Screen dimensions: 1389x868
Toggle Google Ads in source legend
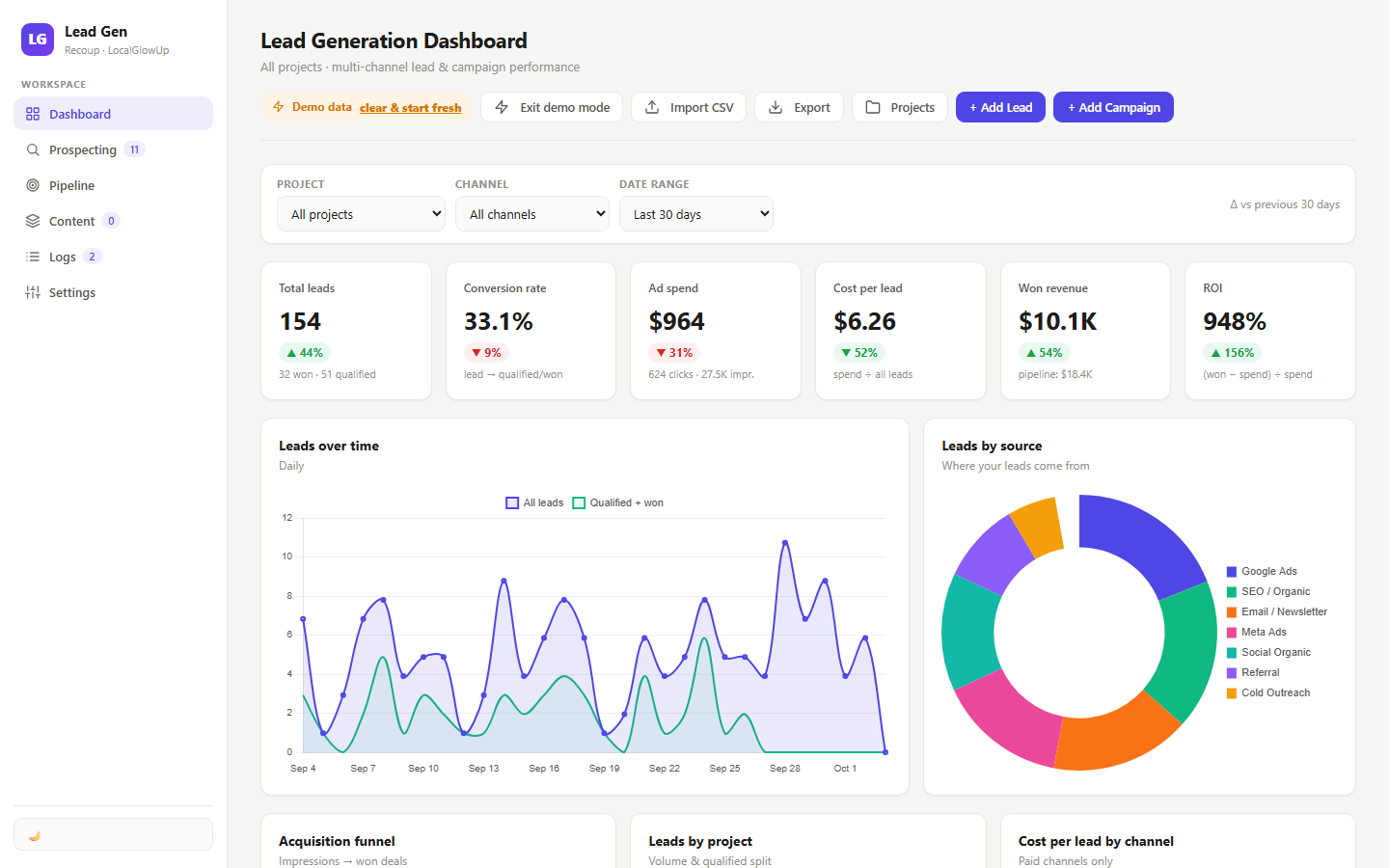point(1262,571)
